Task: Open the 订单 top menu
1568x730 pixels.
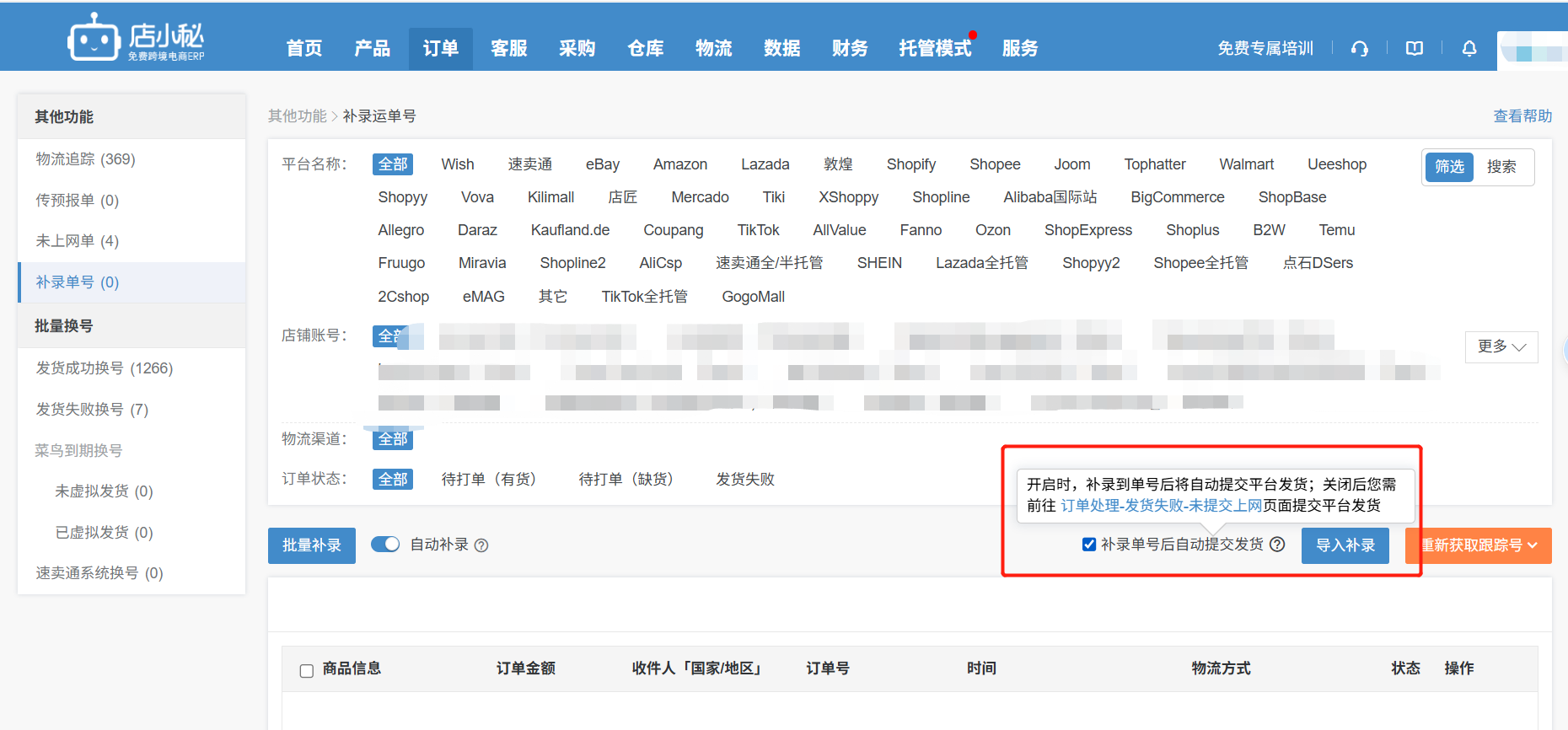Action: tap(441, 48)
